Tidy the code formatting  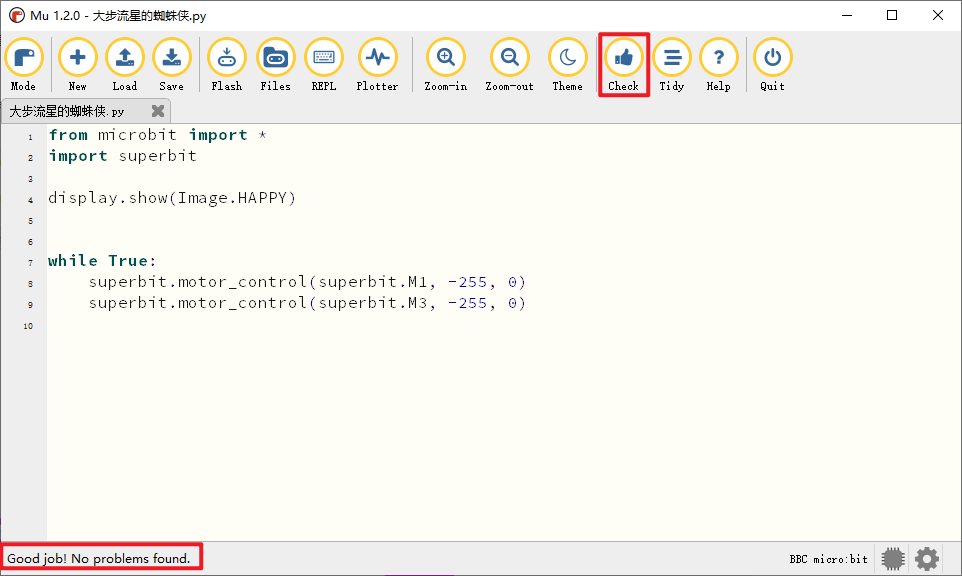coord(672,65)
